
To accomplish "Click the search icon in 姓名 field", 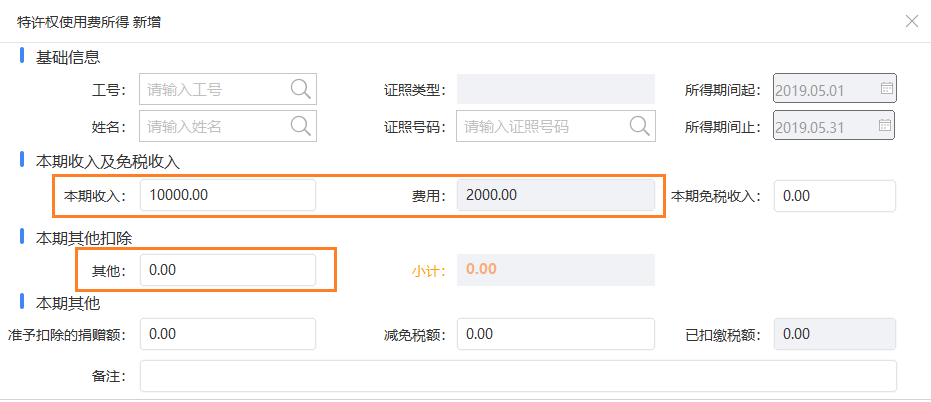I will [300, 126].
